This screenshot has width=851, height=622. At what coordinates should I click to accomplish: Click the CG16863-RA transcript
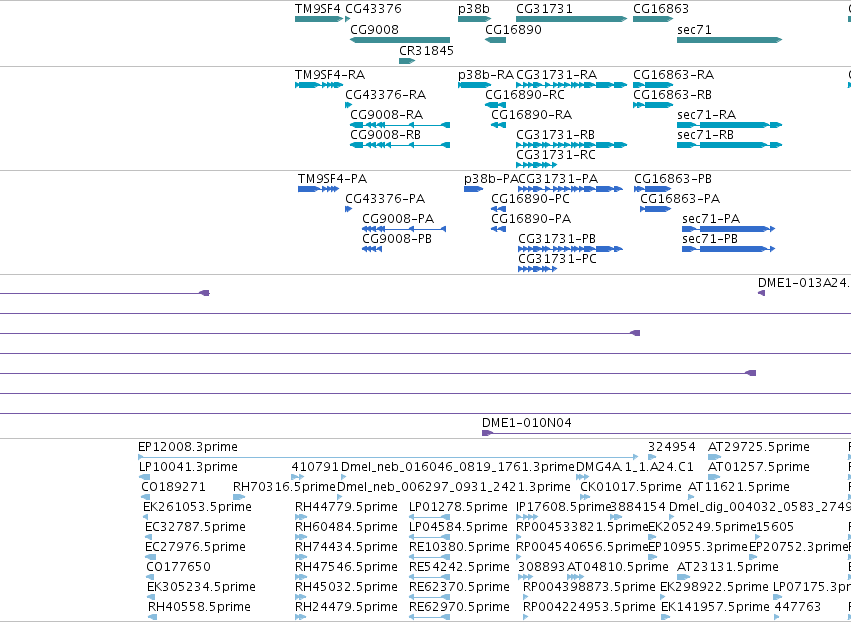point(653,85)
